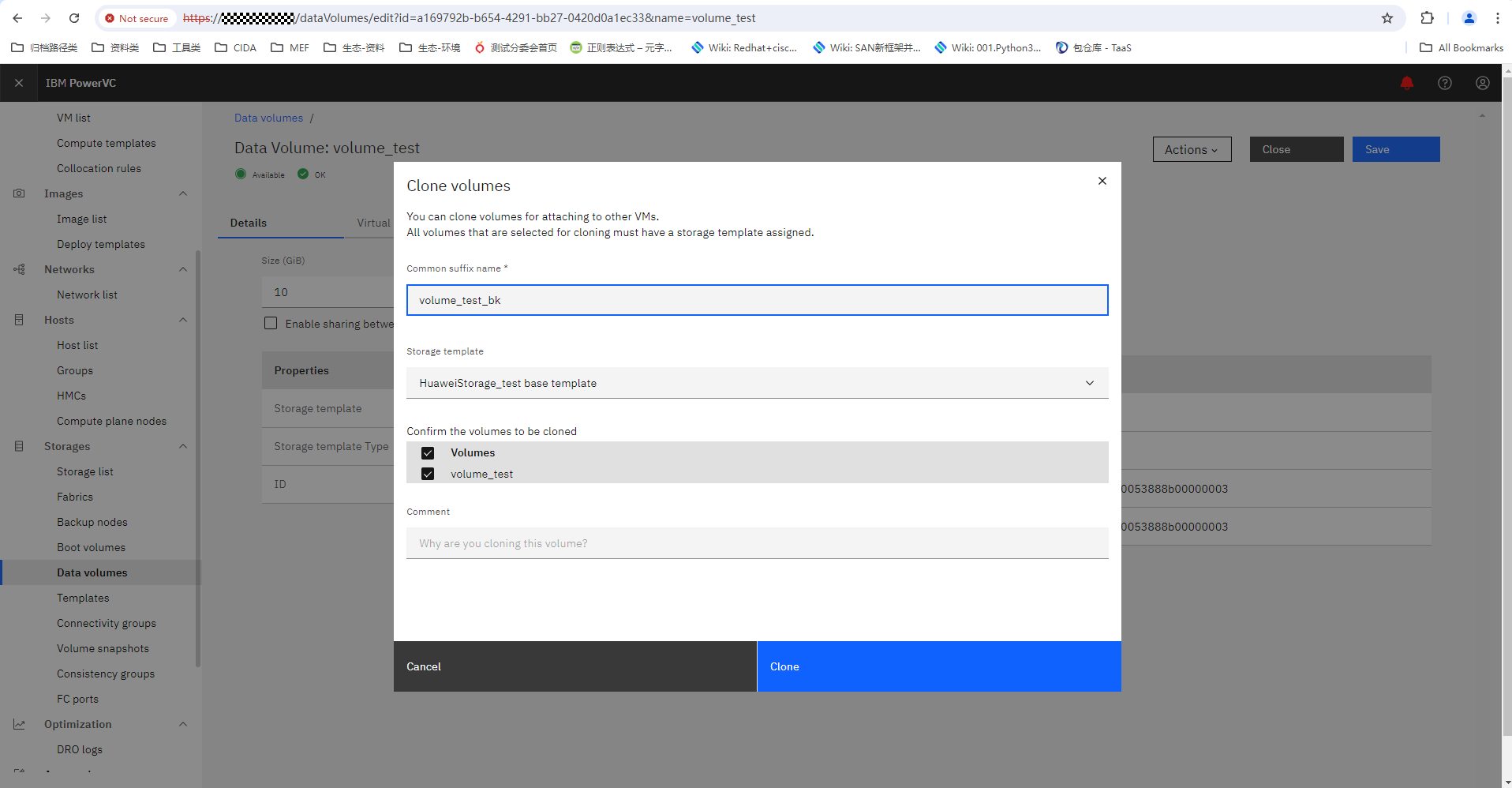Image resolution: width=1512 pixels, height=788 pixels.
Task: Collapse the Images section chevron
Action: point(183,193)
